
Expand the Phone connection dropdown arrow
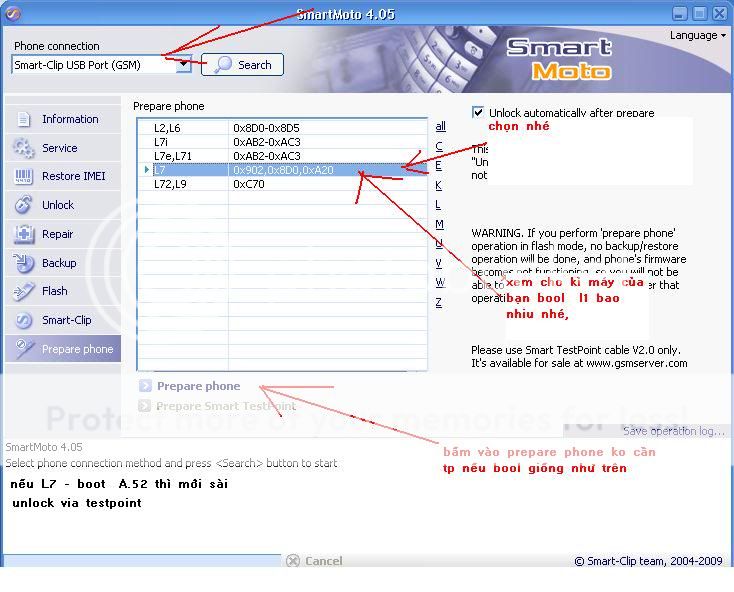(184, 65)
